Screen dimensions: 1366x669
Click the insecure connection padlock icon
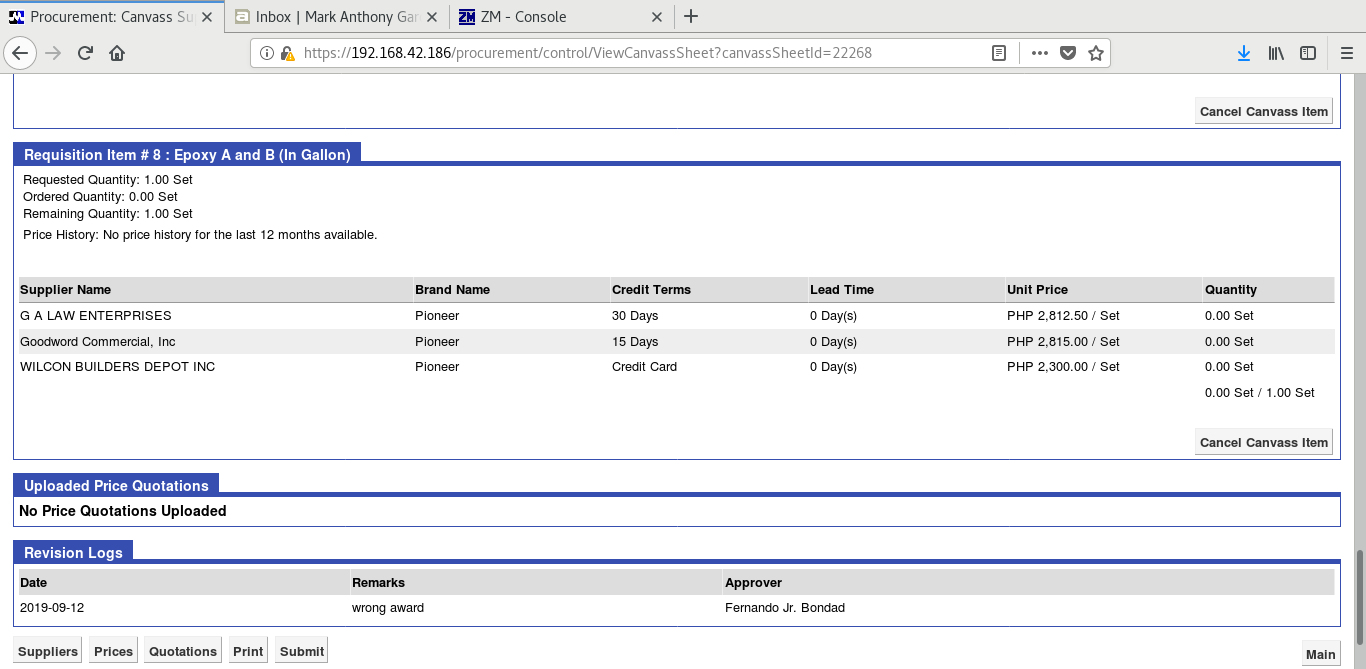tap(287, 53)
